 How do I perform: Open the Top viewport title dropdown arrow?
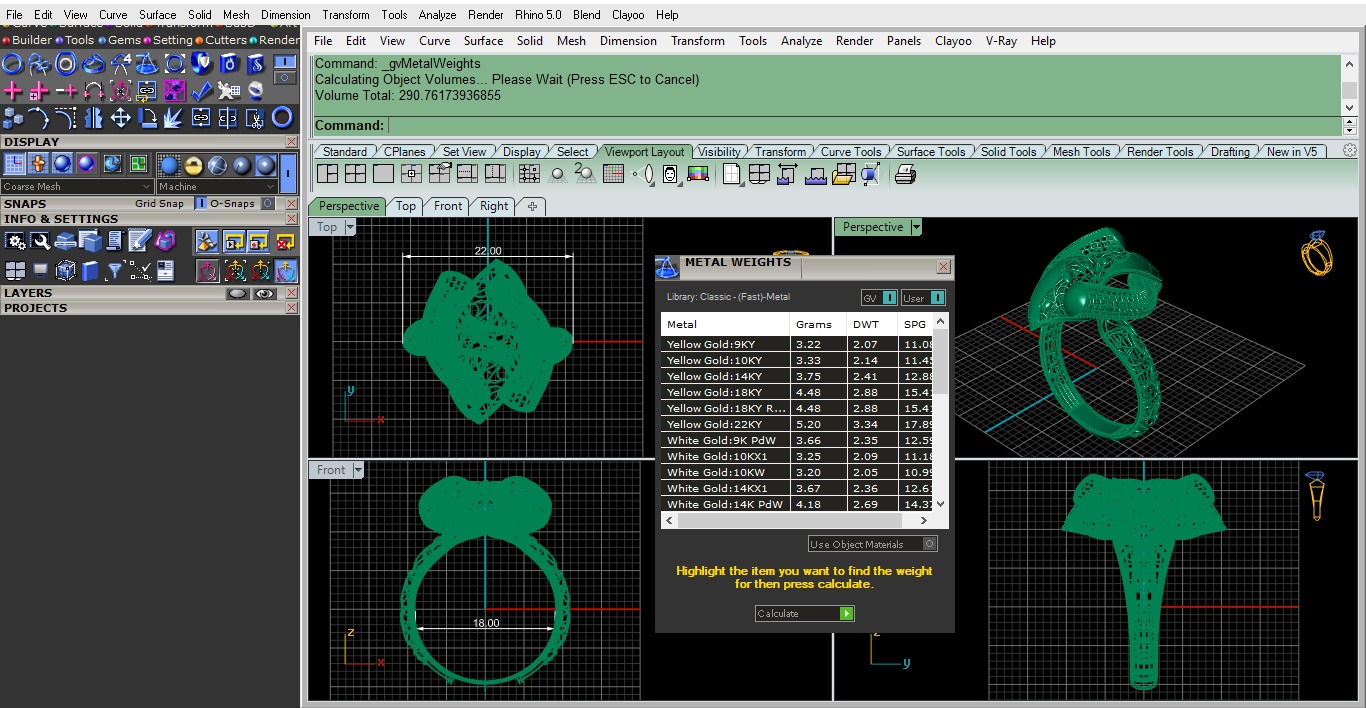coord(350,227)
